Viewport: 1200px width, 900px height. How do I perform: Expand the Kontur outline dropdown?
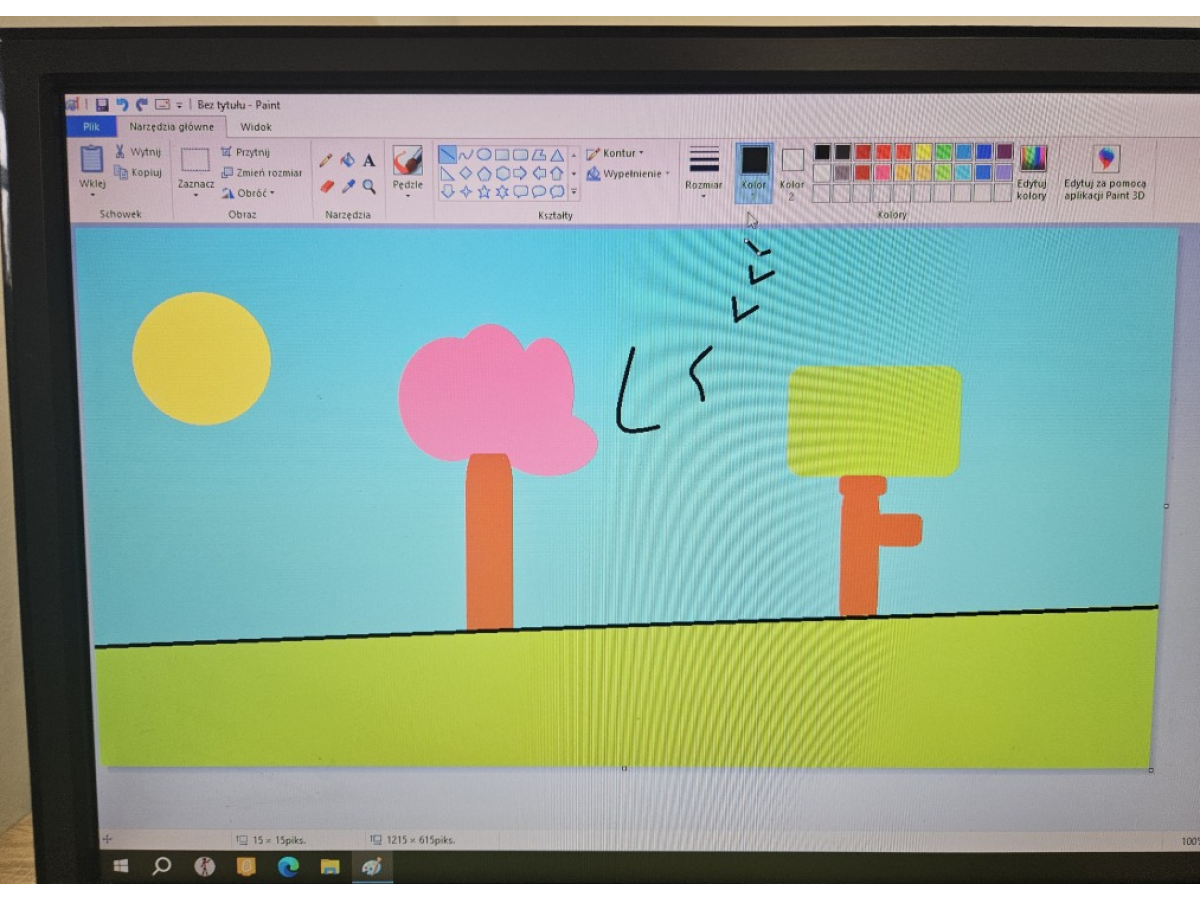point(615,154)
